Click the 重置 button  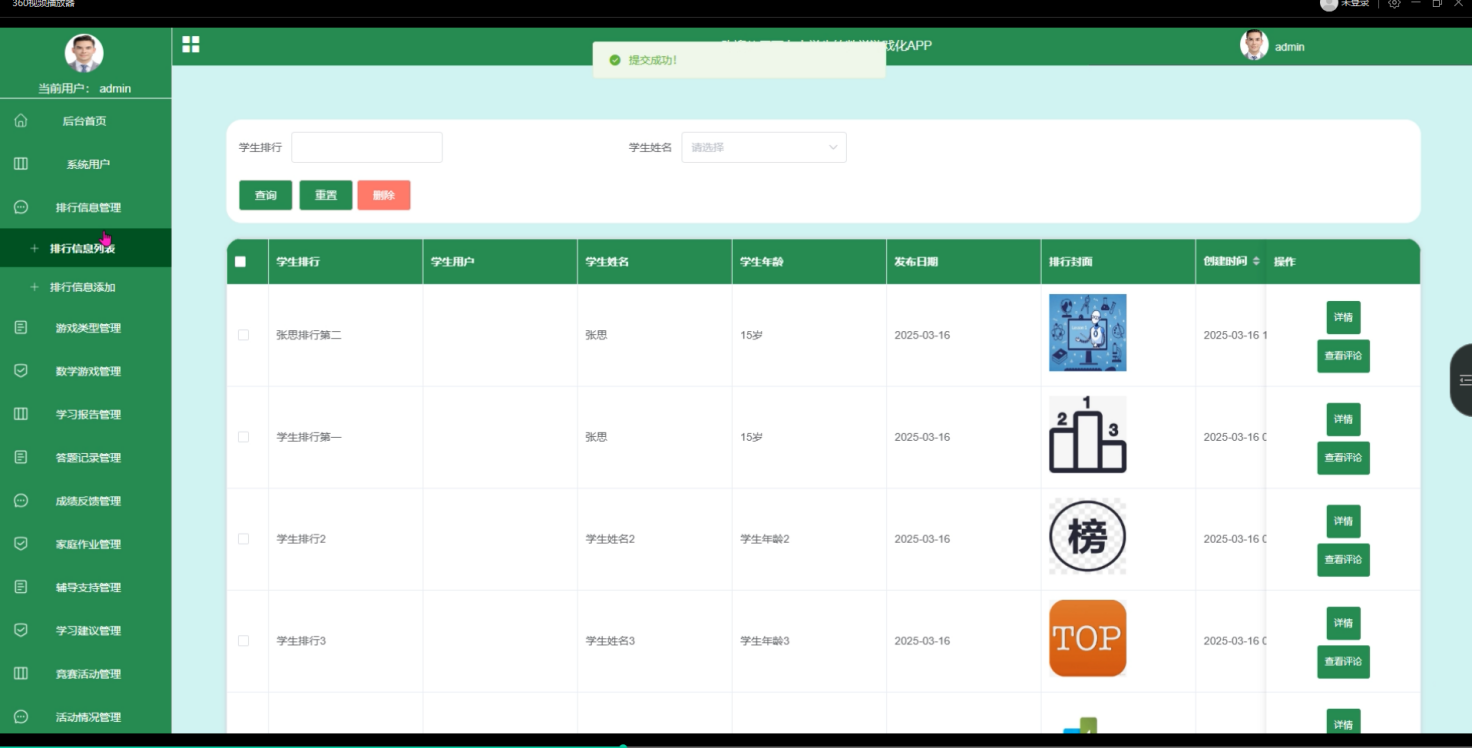point(325,195)
